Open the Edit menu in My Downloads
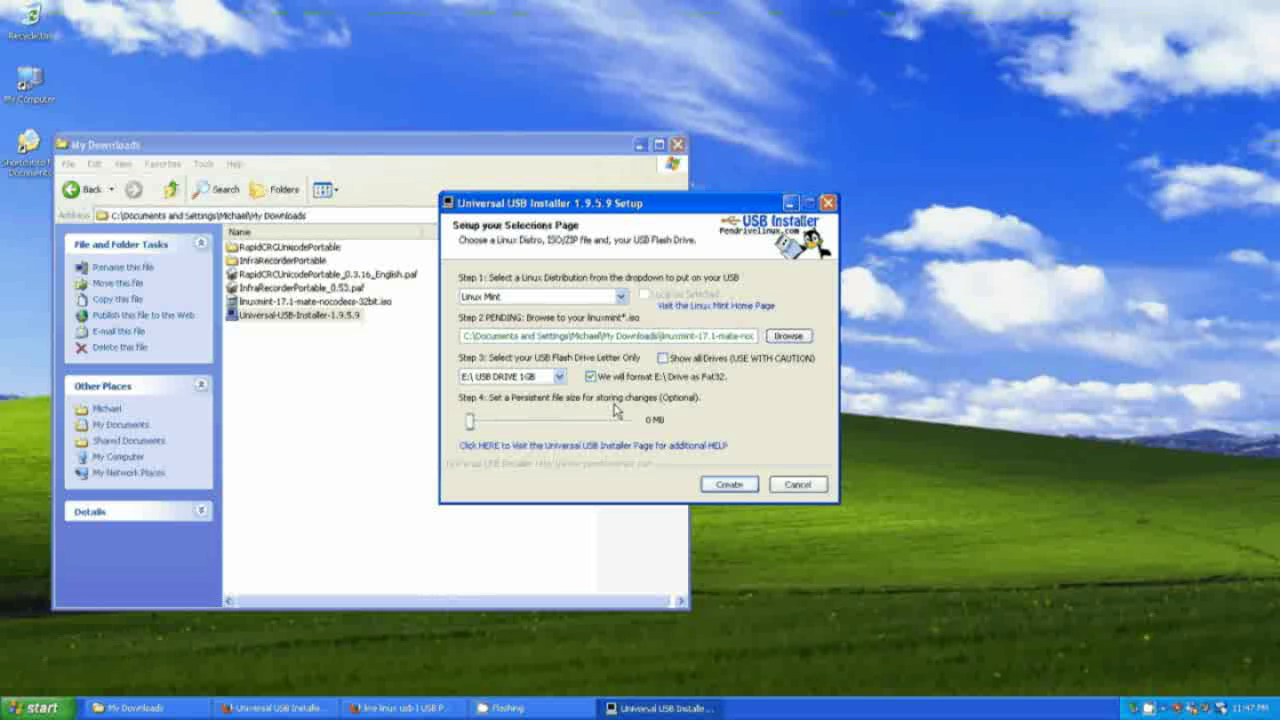This screenshot has height=720, width=1280. pyautogui.click(x=94, y=164)
